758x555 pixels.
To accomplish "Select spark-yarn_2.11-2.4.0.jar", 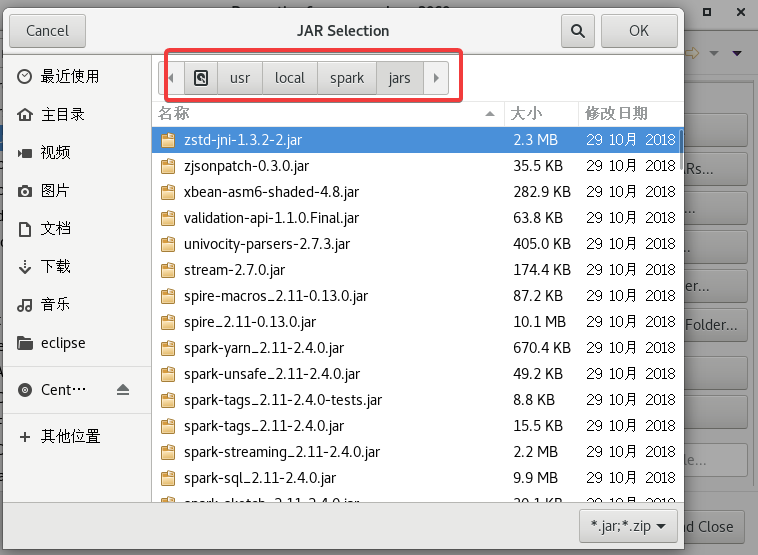I will pyautogui.click(x=416, y=348).
